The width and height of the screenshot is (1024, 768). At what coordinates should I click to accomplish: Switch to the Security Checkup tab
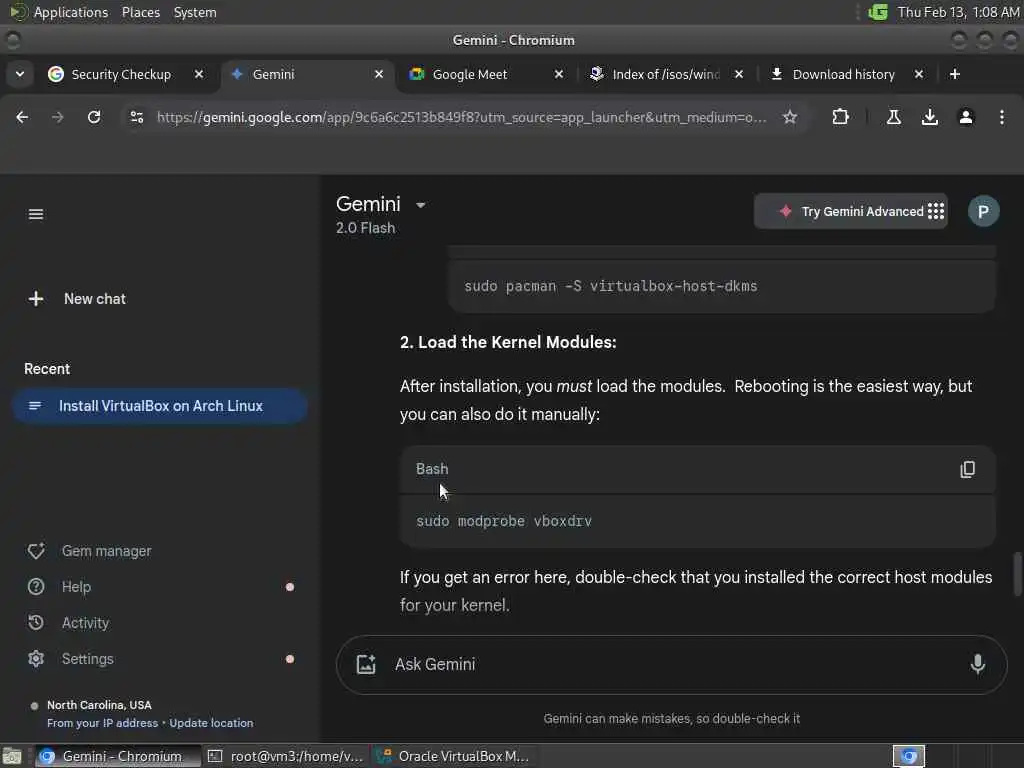(x=121, y=74)
